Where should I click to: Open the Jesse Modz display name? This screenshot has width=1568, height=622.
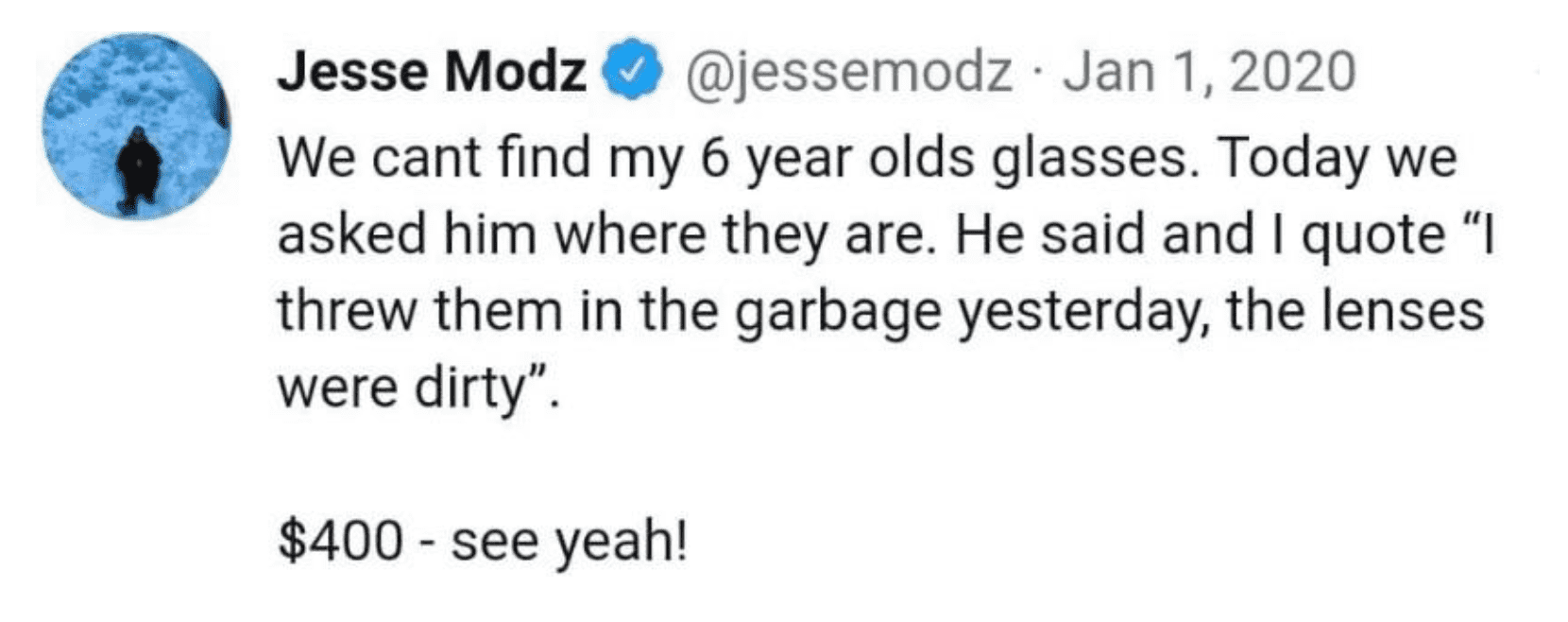pyautogui.click(x=433, y=72)
